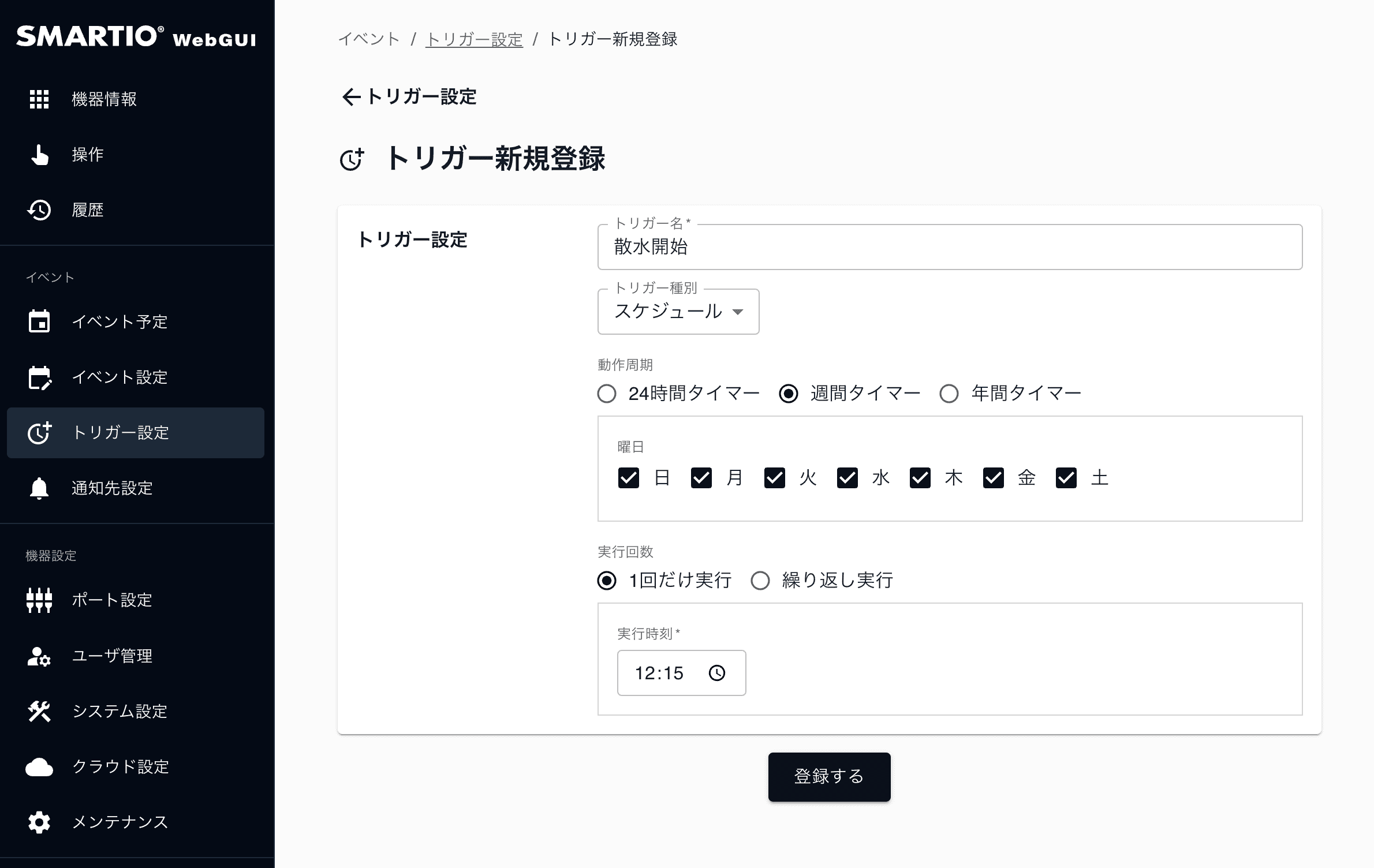Navigate to トリガー設定 in the sidebar

tap(120, 433)
